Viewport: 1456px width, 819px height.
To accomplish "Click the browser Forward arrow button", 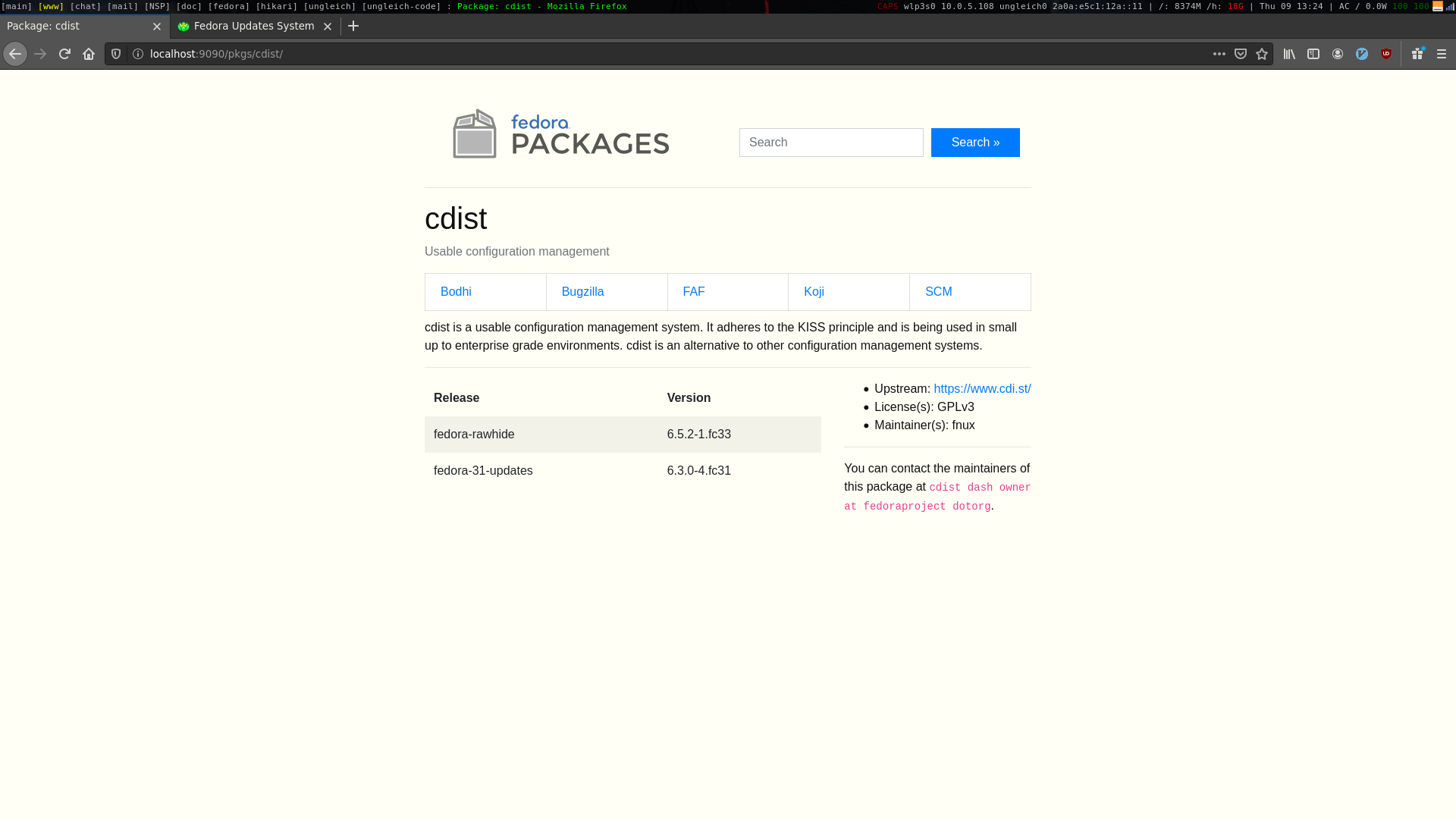I will point(40,54).
